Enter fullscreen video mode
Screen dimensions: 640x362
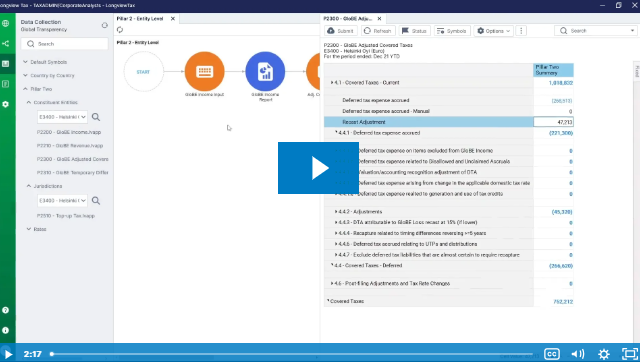pyautogui.click(x=630, y=354)
